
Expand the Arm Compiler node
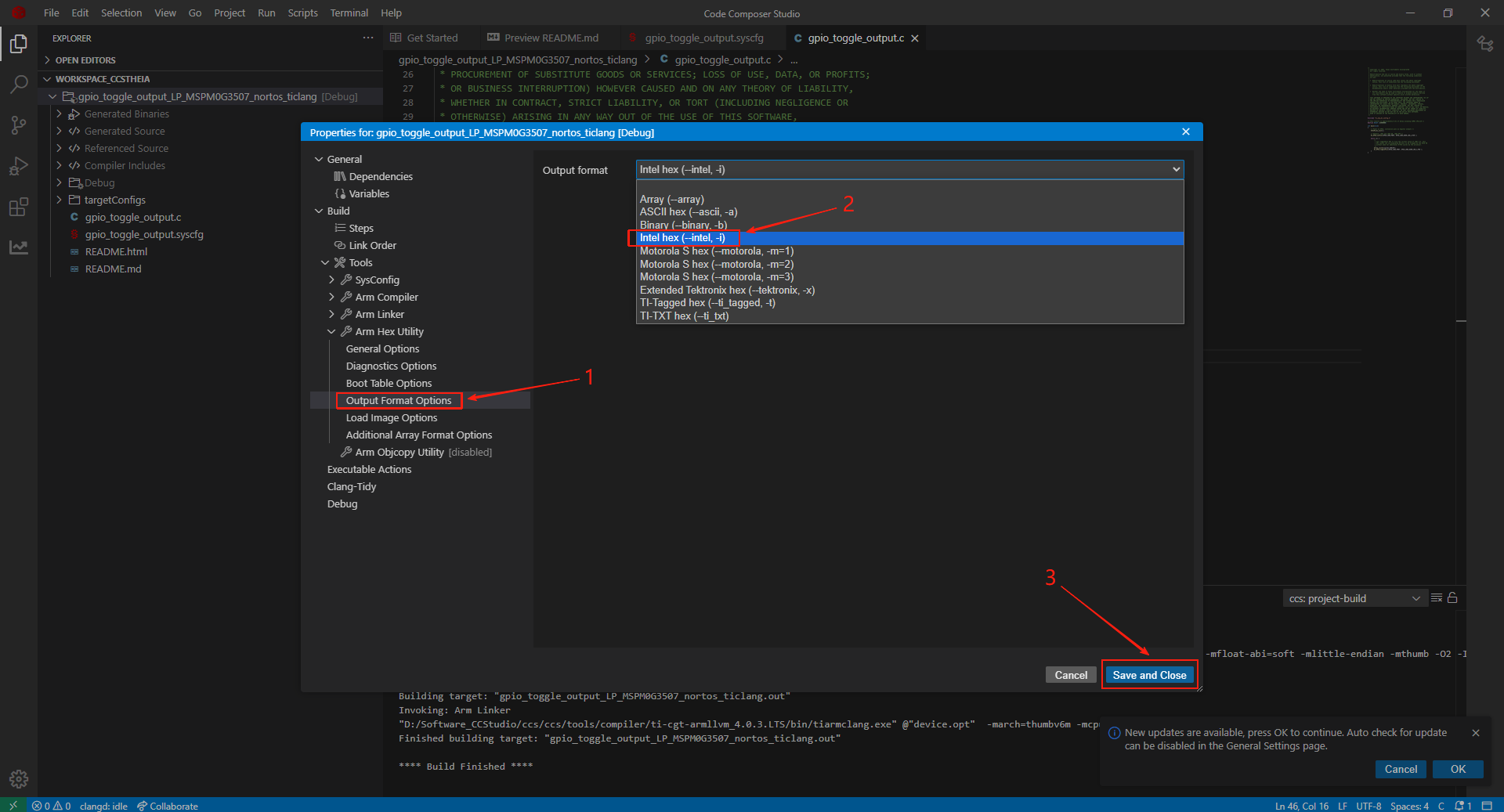(x=331, y=297)
